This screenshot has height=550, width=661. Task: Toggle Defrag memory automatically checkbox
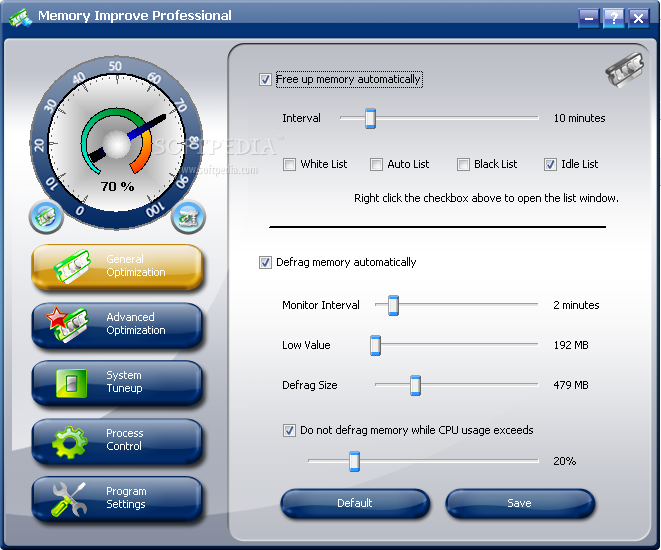pos(265,262)
